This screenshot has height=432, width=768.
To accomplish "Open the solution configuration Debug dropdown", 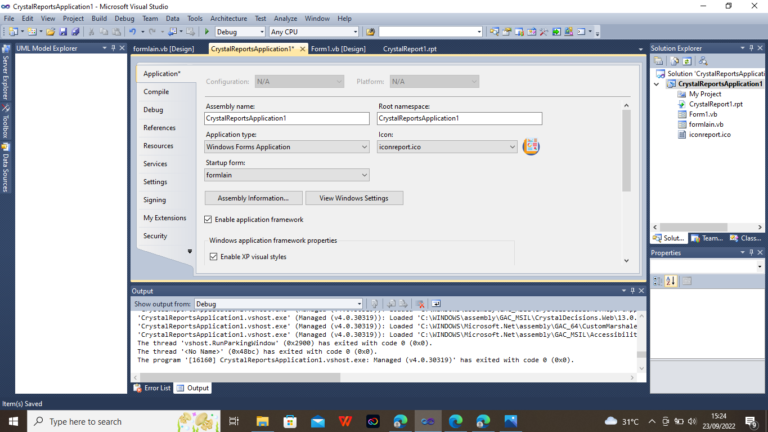I will point(240,32).
